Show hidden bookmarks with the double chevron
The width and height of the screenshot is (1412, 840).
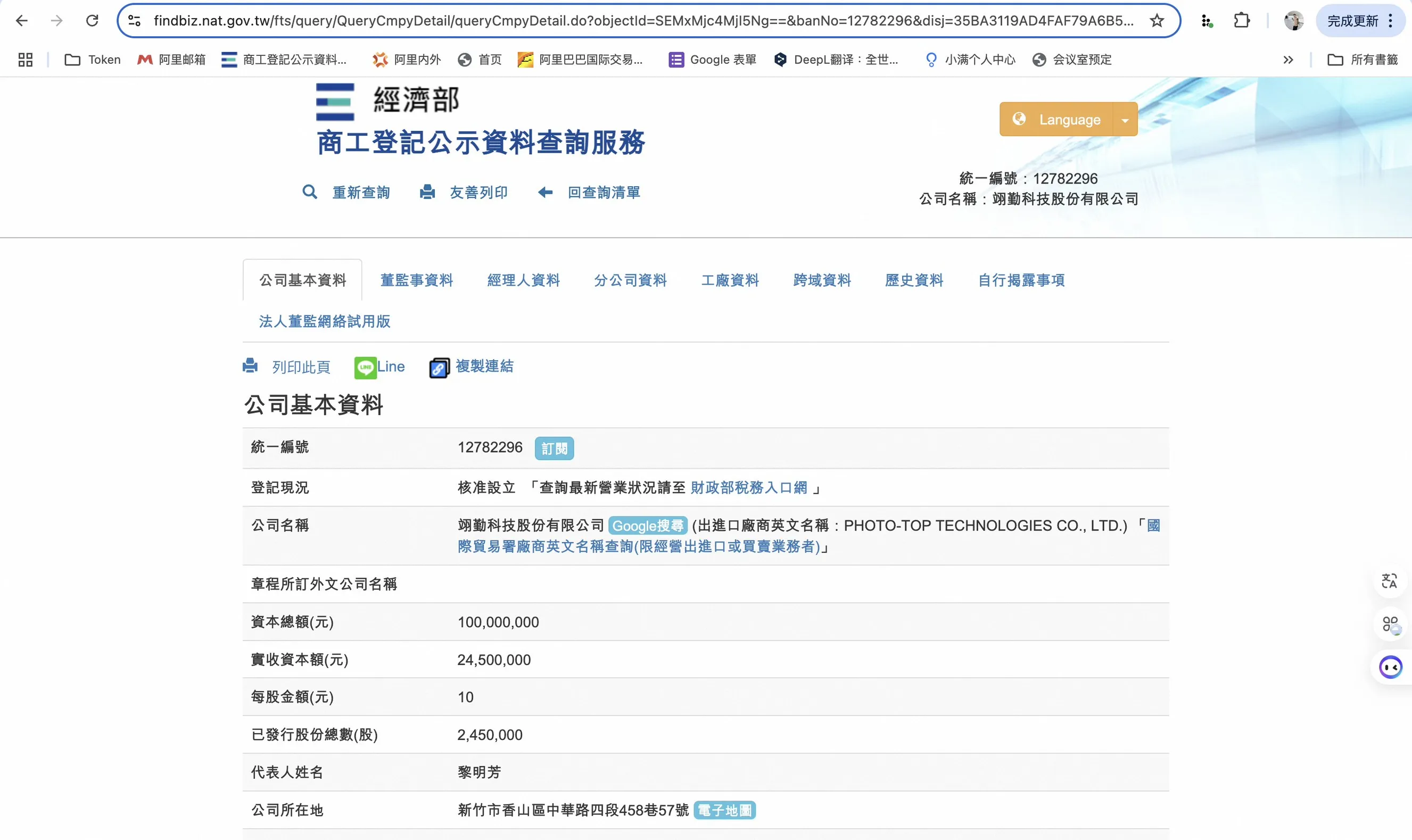[1288, 60]
